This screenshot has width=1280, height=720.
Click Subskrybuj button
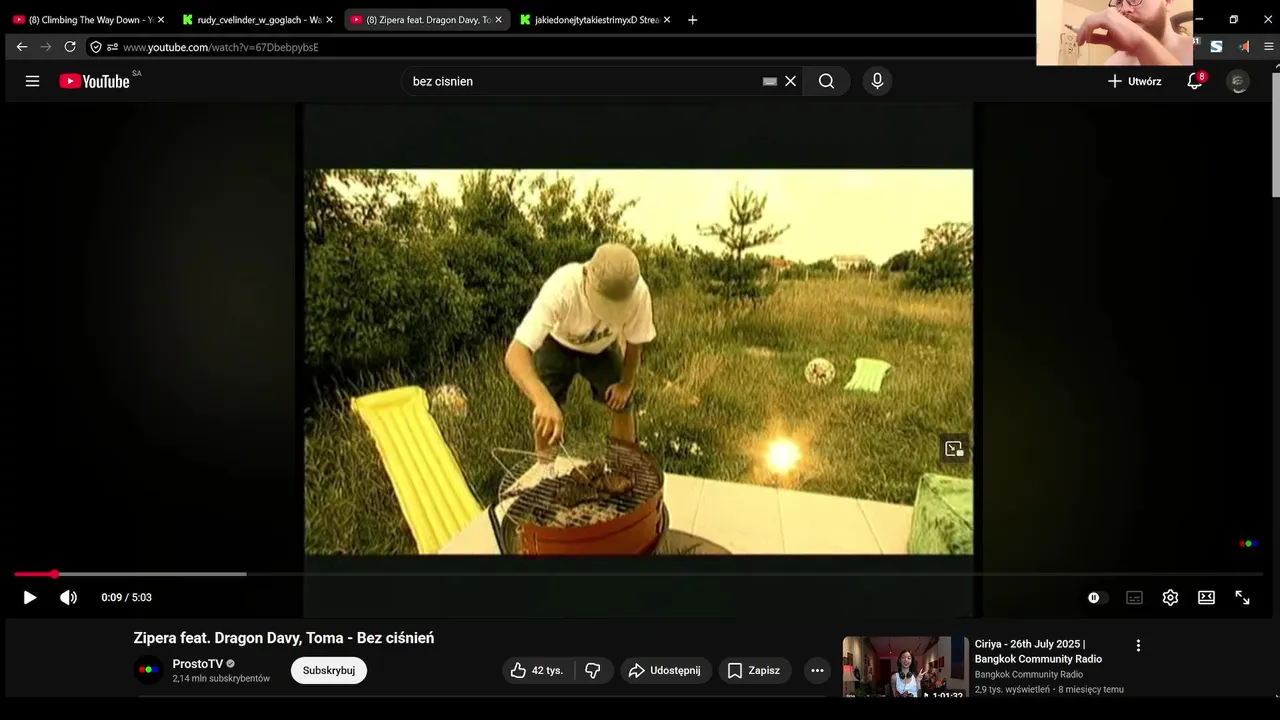pos(329,670)
